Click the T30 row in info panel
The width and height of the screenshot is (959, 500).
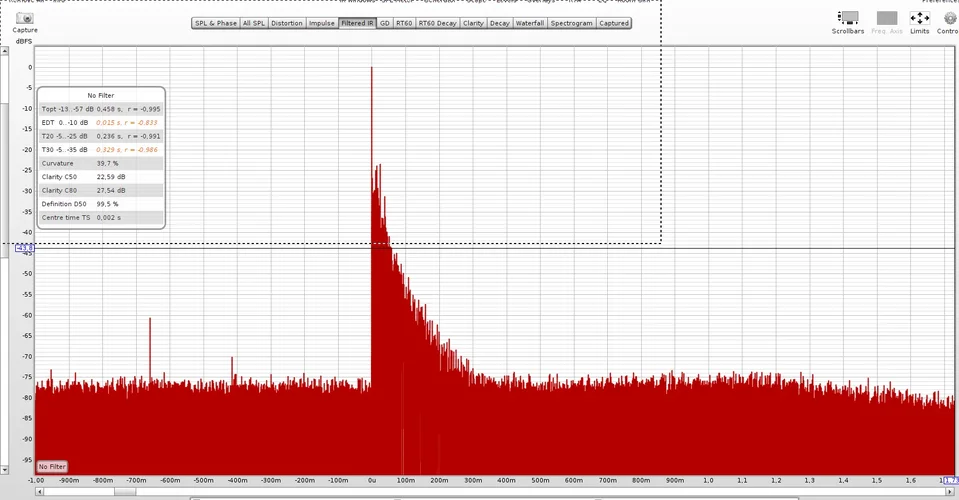(x=100, y=149)
